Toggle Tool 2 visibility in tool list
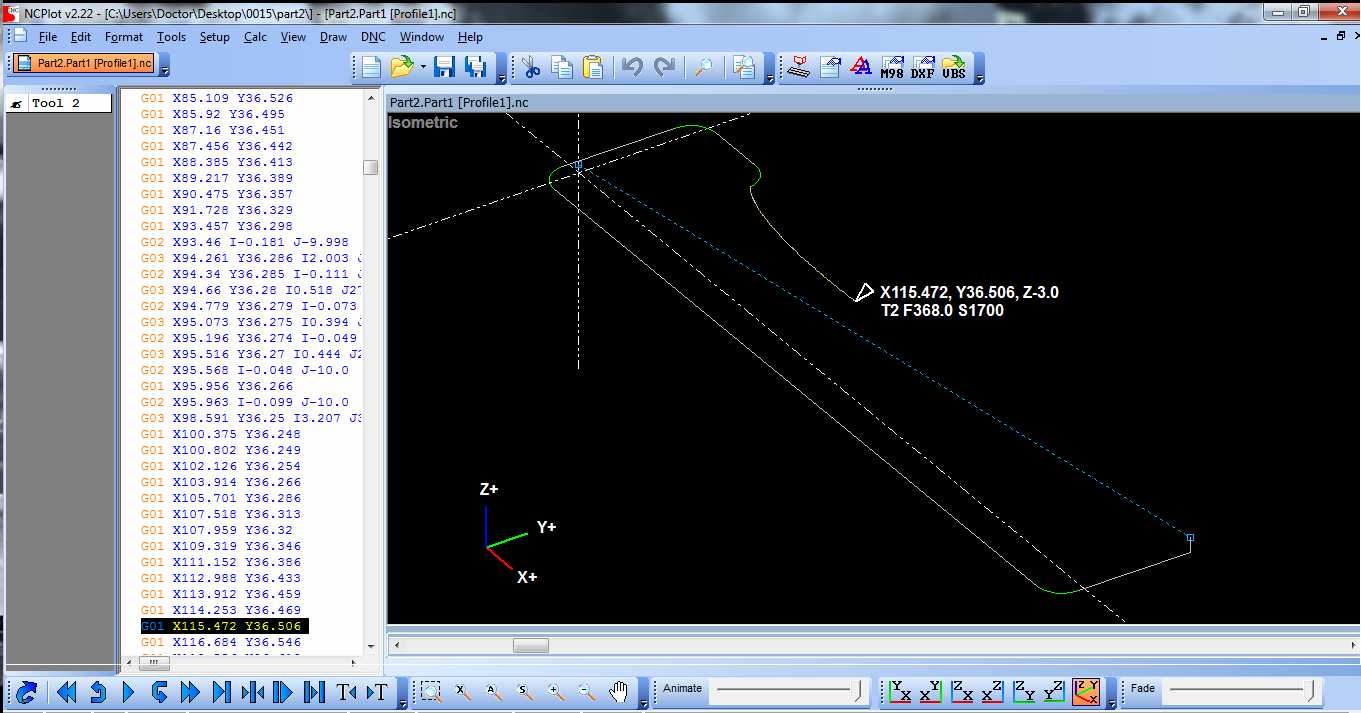This screenshot has width=1361, height=713. click(17, 104)
